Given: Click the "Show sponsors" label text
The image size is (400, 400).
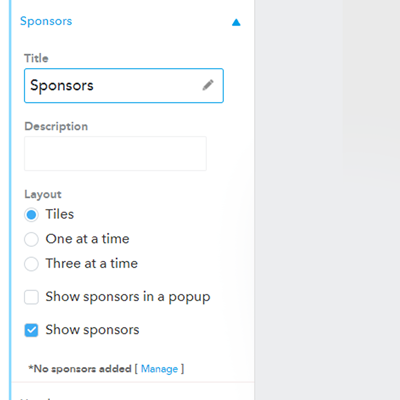Looking at the screenshot, I should point(92,330).
